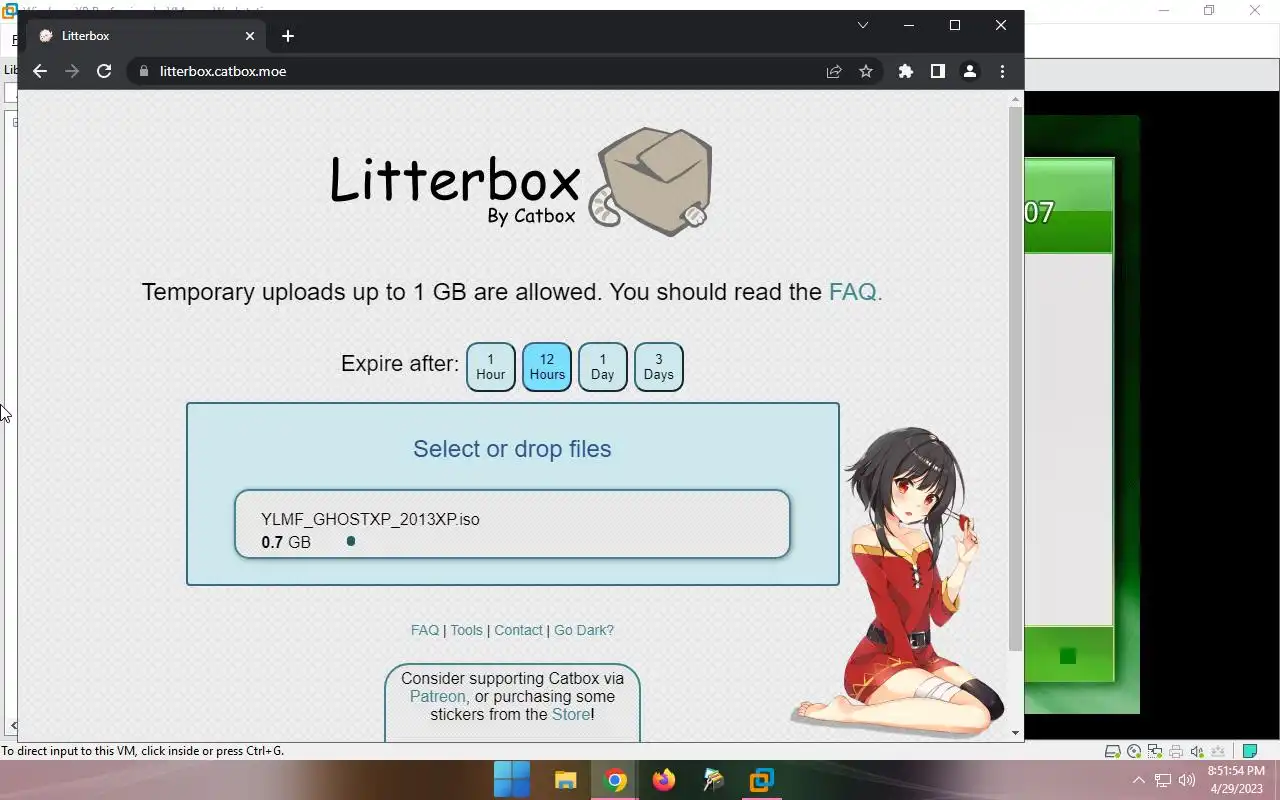Screen dimensions: 1280x800
Task: Open the taskbar app left of VMware
Action: point(713,780)
